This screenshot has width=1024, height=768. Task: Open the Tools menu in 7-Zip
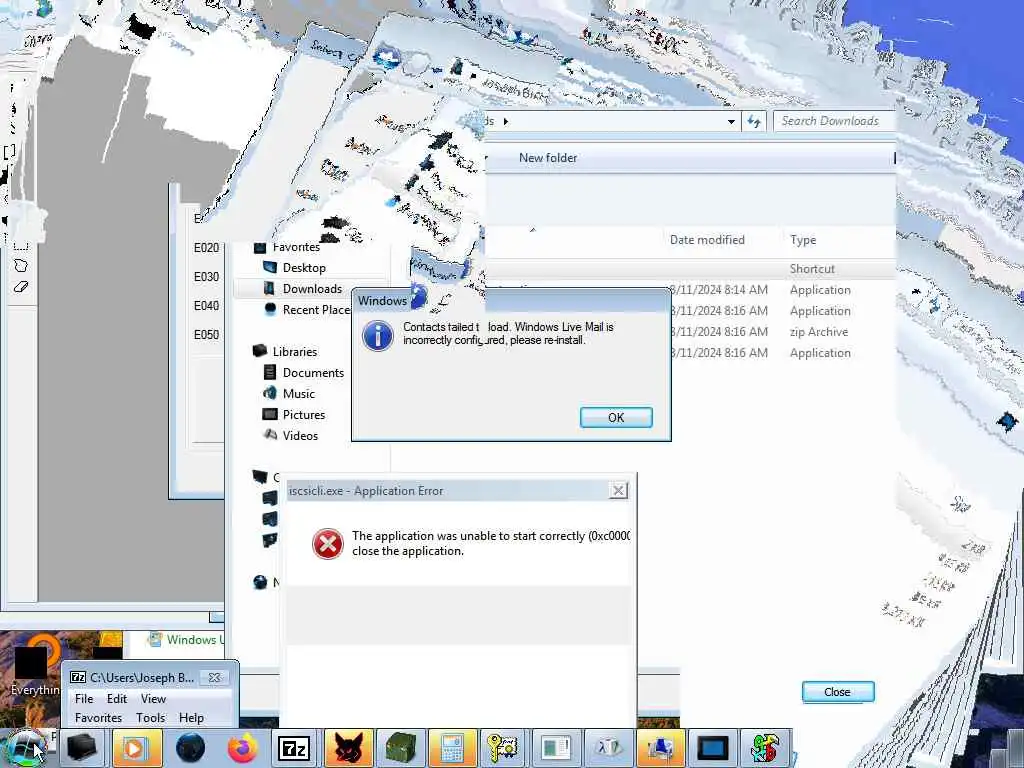150,718
